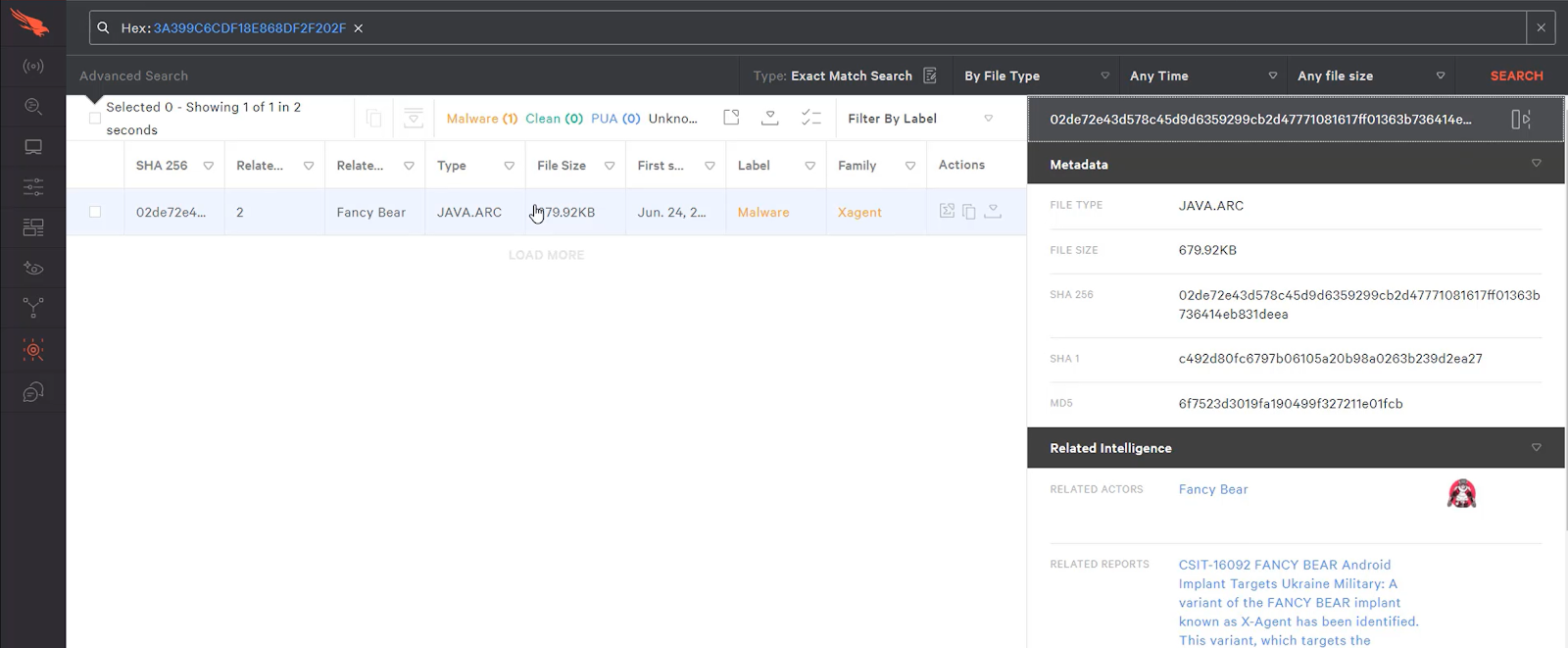This screenshot has width=1568, height=648.
Task: Click the YARA sigma action icon in row
Action: (x=947, y=211)
